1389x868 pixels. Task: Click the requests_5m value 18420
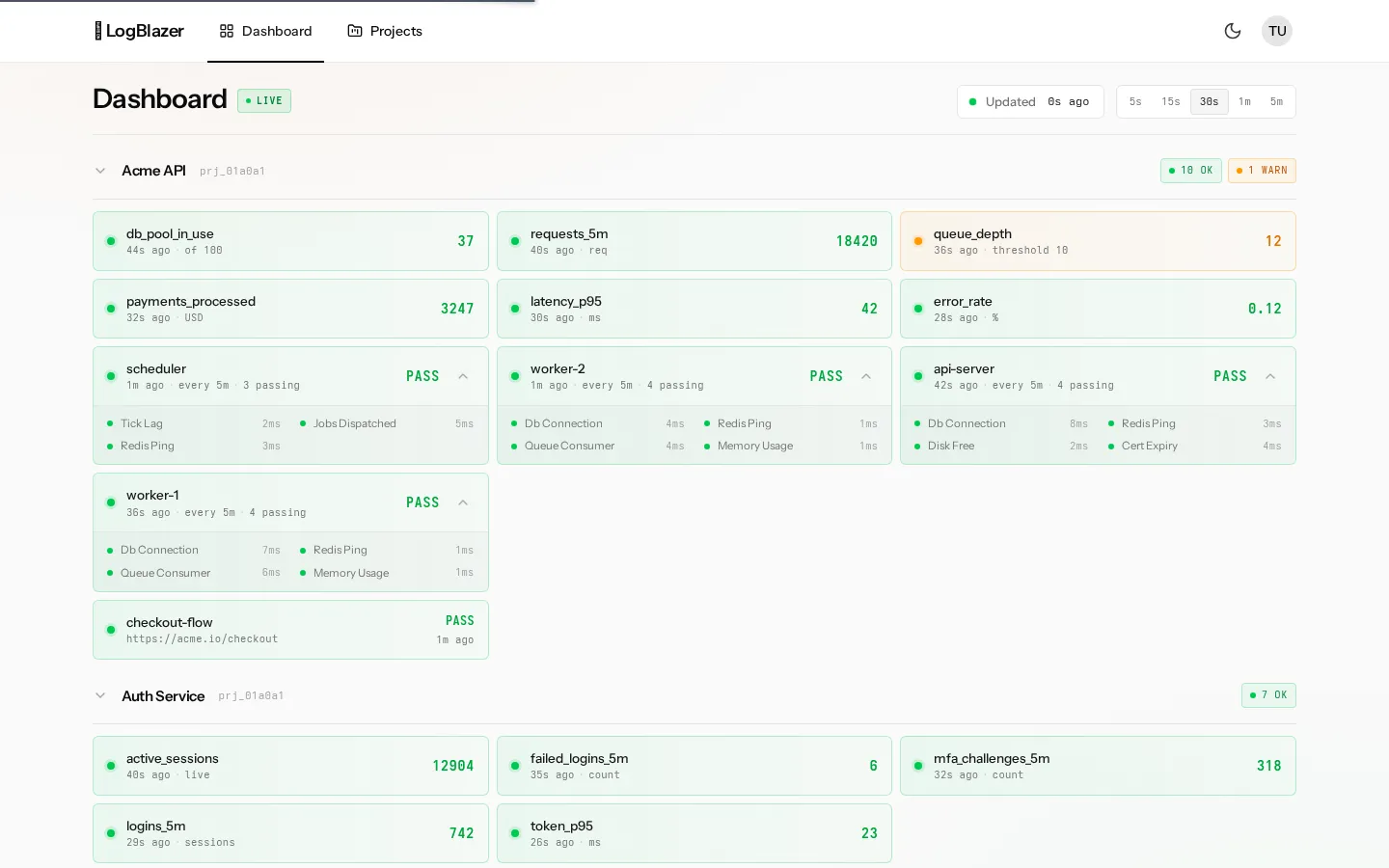pos(857,241)
